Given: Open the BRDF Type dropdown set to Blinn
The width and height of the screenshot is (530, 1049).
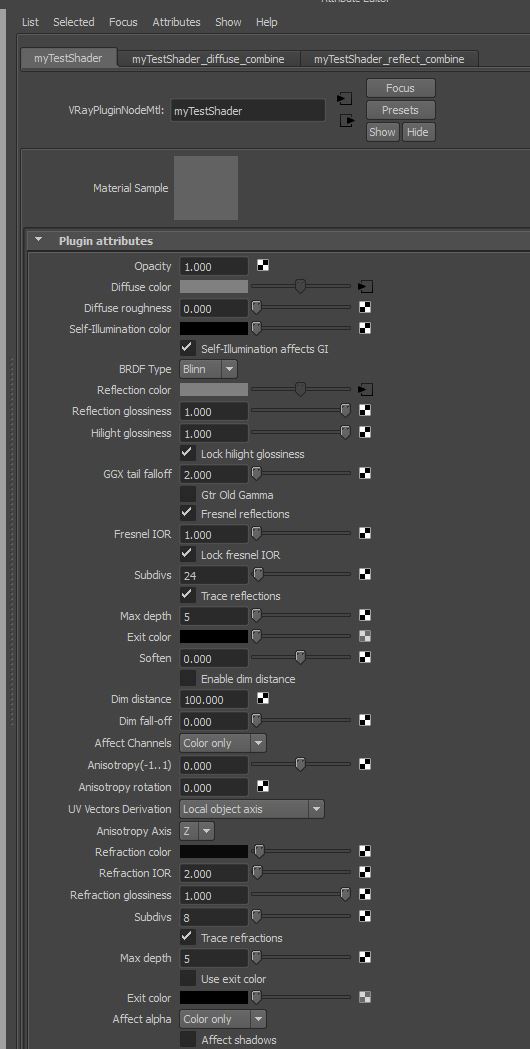Looking at the screenshot, I should [x=208, y=369].
